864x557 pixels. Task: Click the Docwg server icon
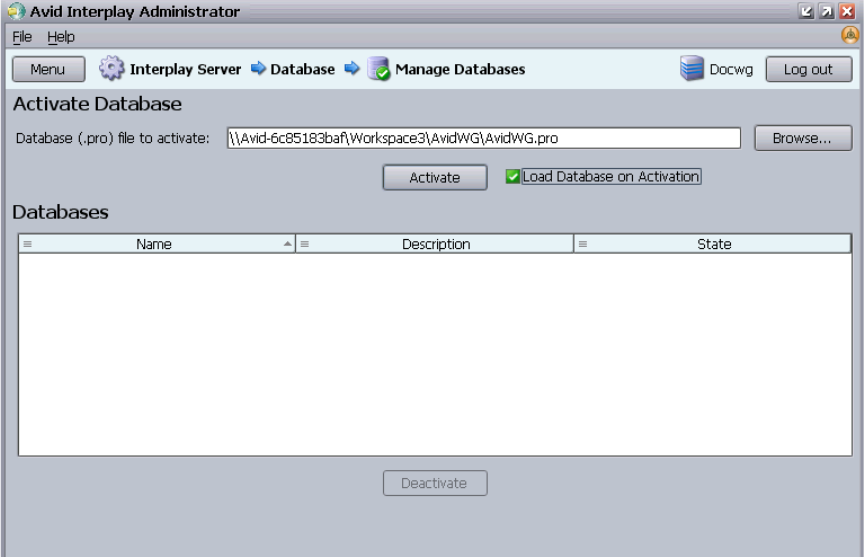point(692,68)
